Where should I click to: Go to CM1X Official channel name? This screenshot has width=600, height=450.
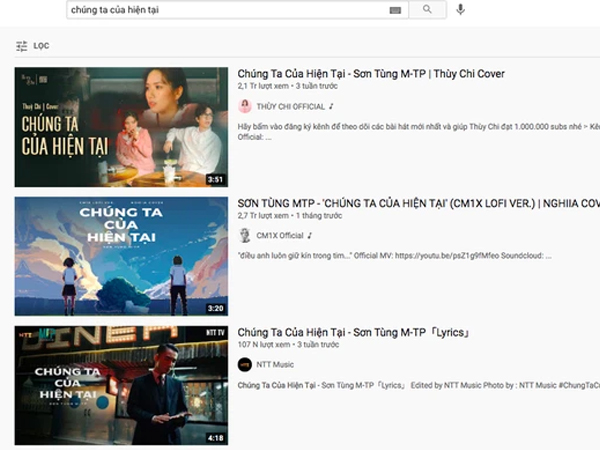click(x=280, y=235)
